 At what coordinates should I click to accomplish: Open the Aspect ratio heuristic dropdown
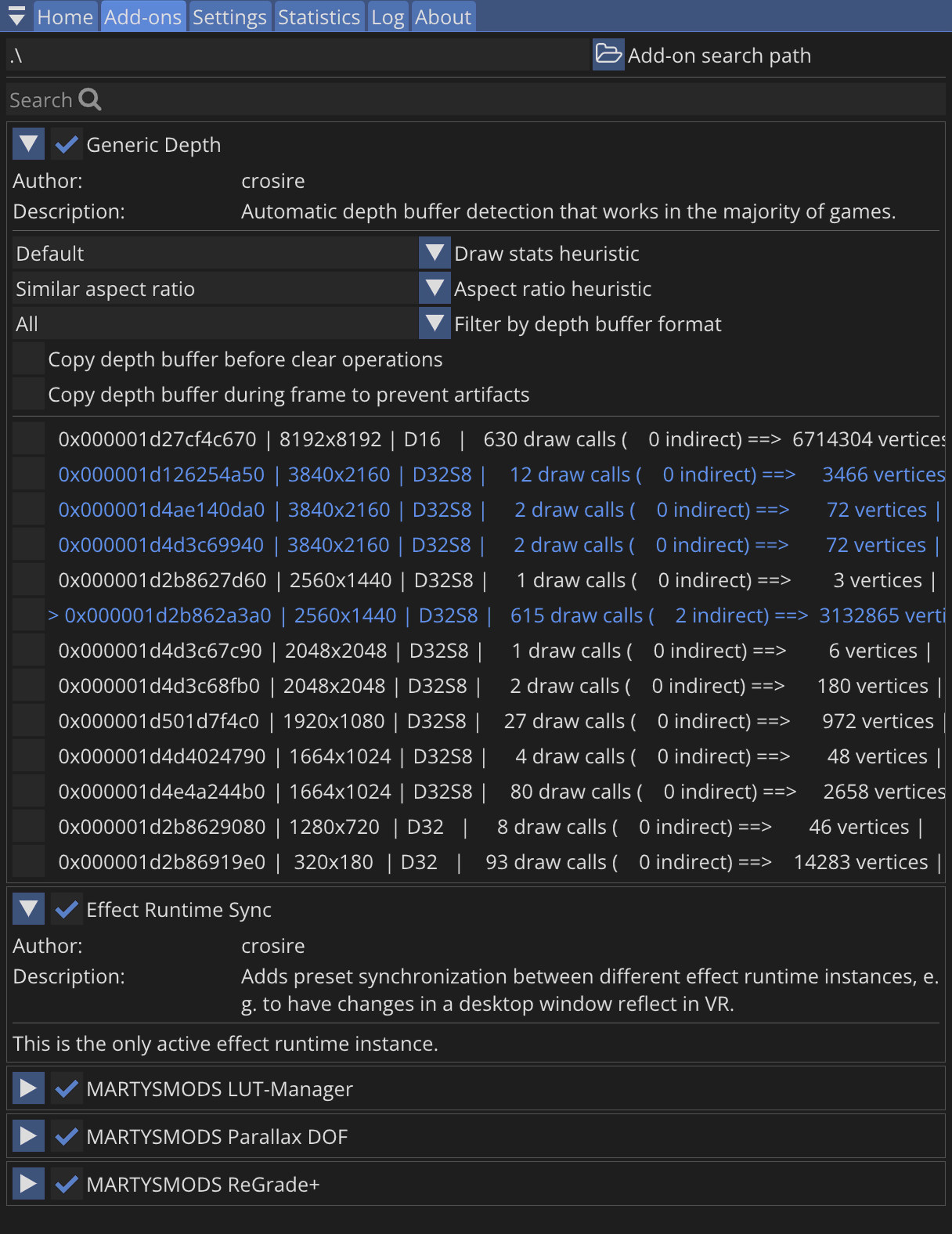435,288
